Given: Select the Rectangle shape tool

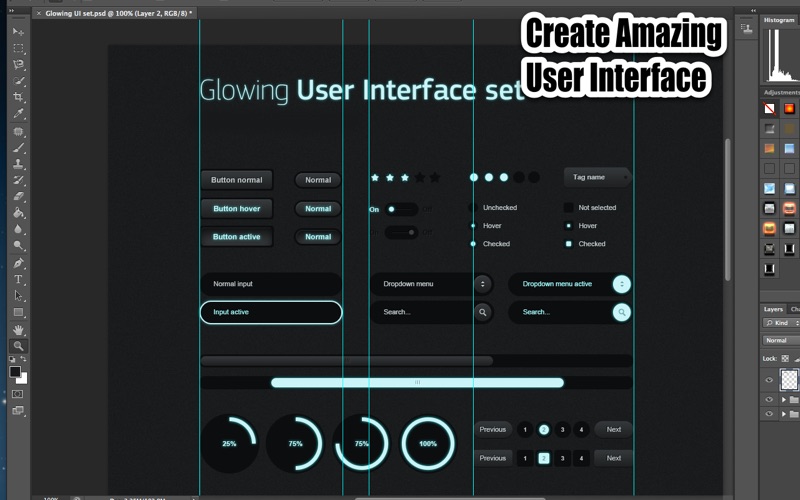Looking at the screenshot, I should point(18,312).
